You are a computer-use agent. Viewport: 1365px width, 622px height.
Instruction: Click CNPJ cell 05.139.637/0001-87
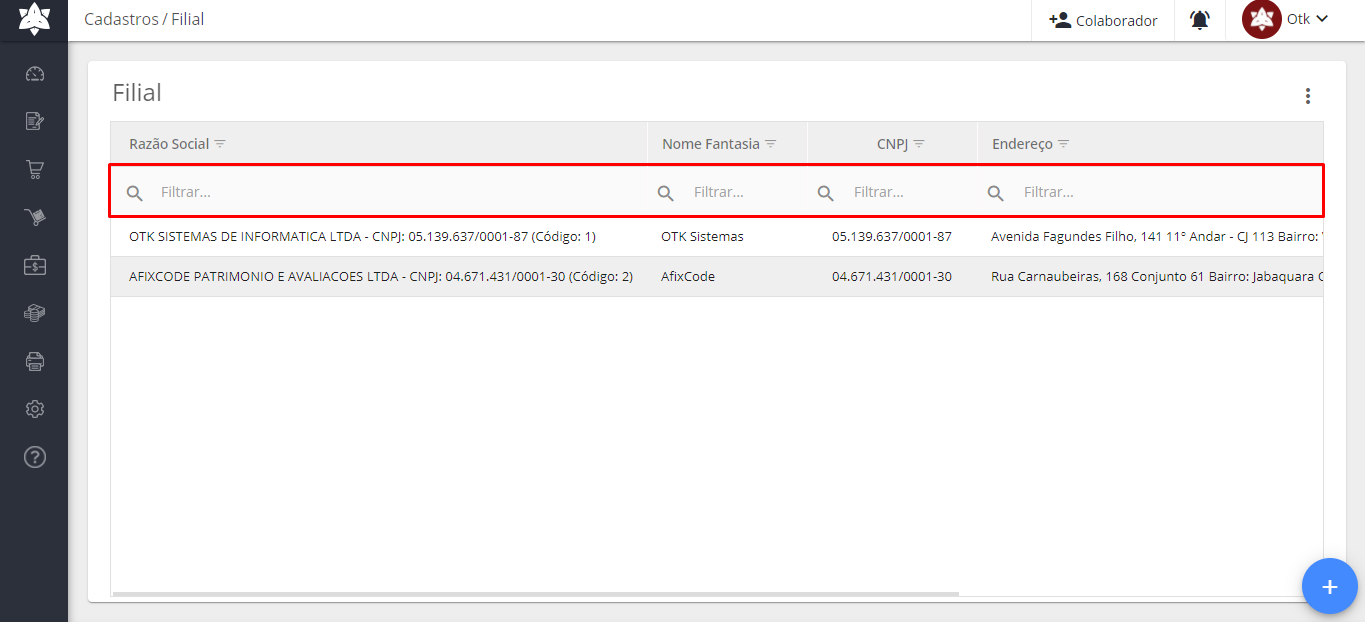click(892, 237)
